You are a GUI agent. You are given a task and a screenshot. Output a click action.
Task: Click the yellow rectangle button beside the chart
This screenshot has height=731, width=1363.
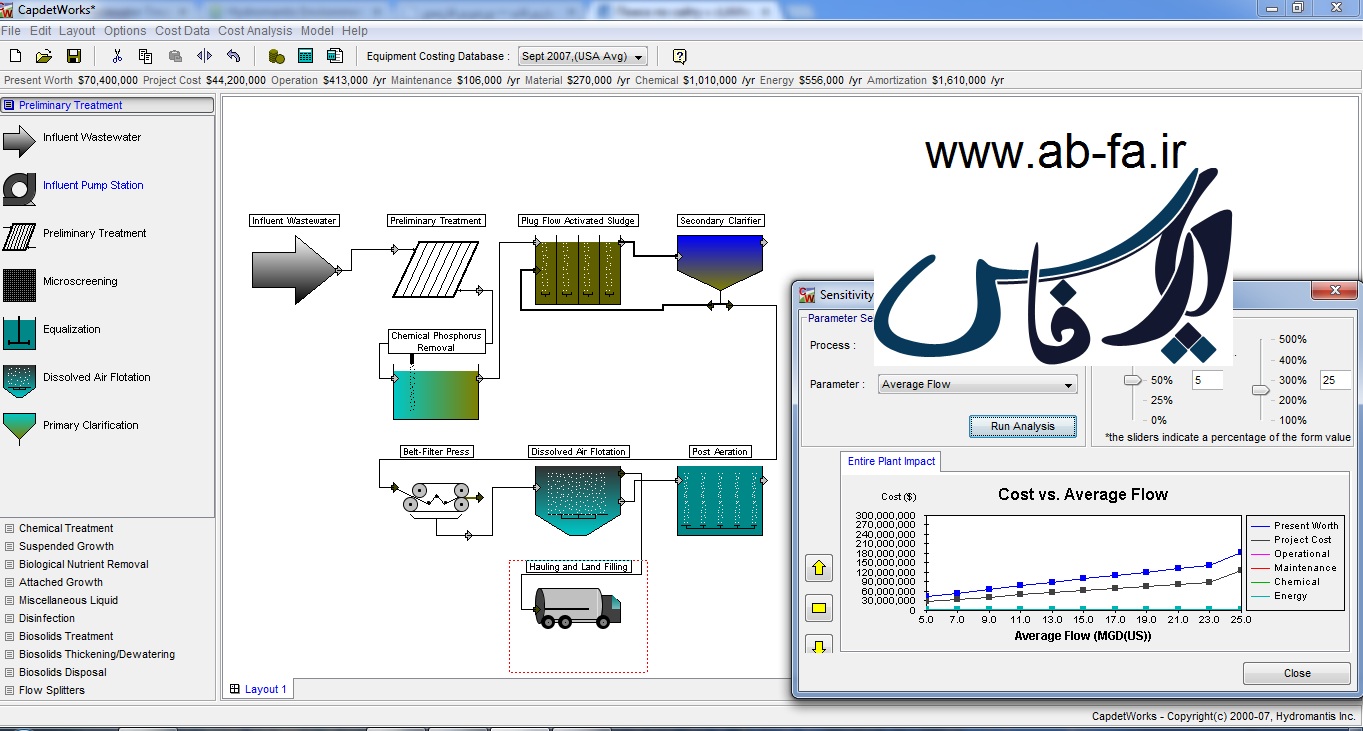(x=819, y=607)
